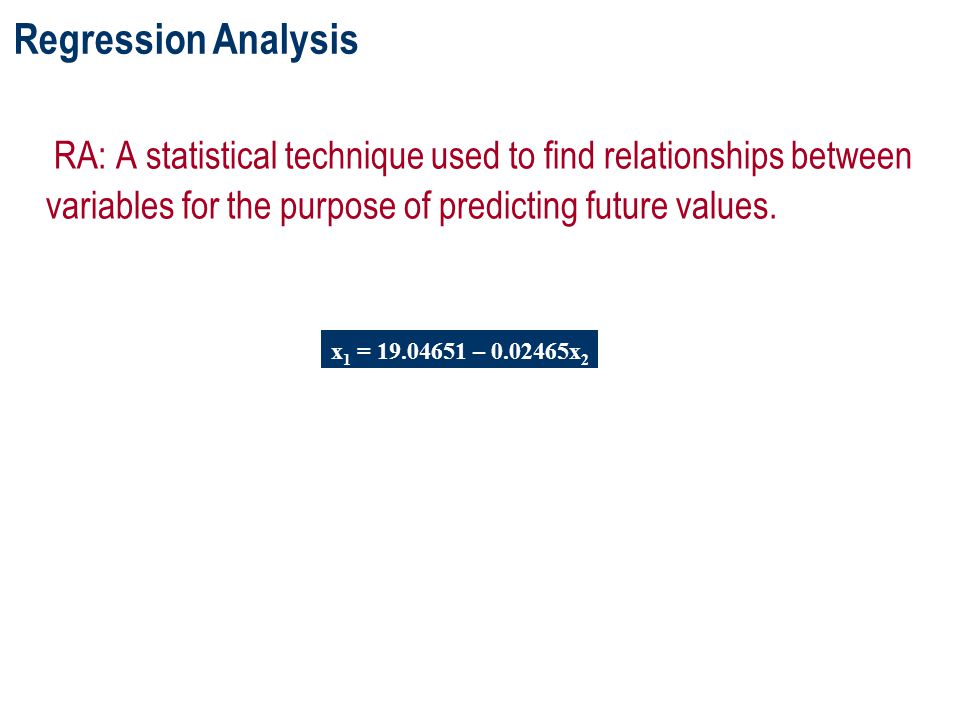The image size is (960, 720).
Task: Select the word find in the definition
Action: [x=569, y=156]
